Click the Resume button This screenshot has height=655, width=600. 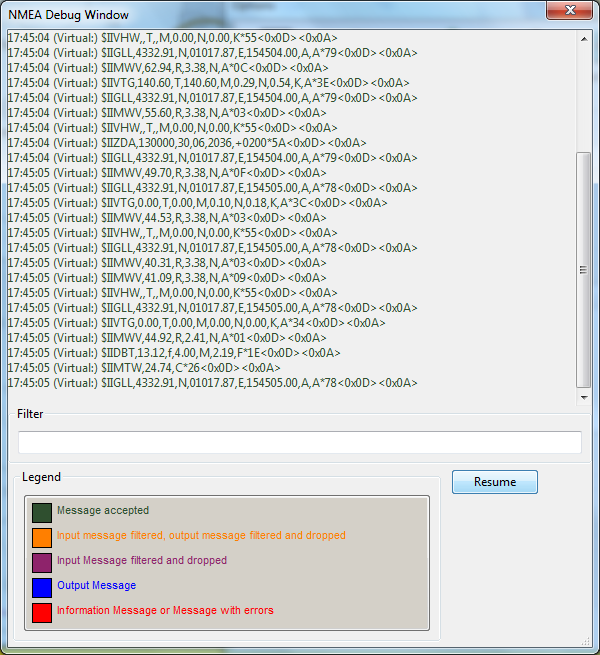494,482
